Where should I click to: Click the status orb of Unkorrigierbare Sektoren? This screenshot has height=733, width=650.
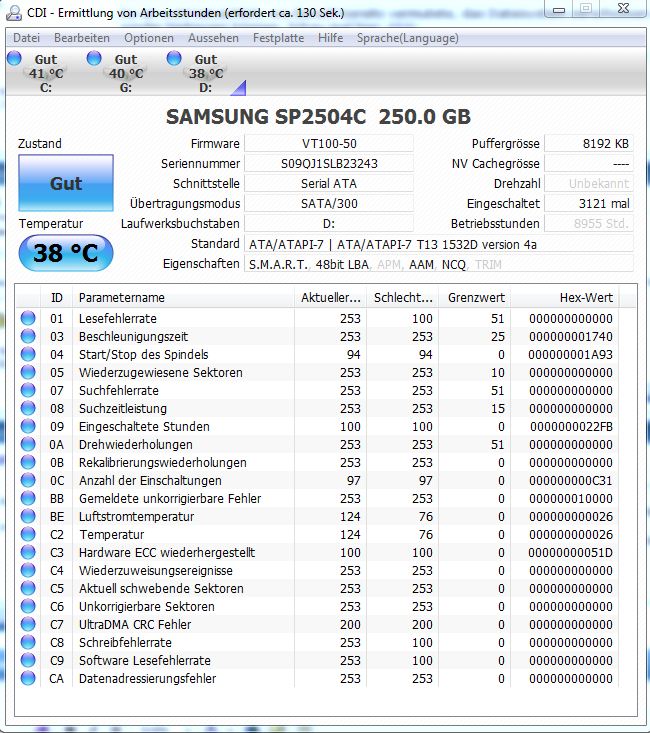(28, 606)
